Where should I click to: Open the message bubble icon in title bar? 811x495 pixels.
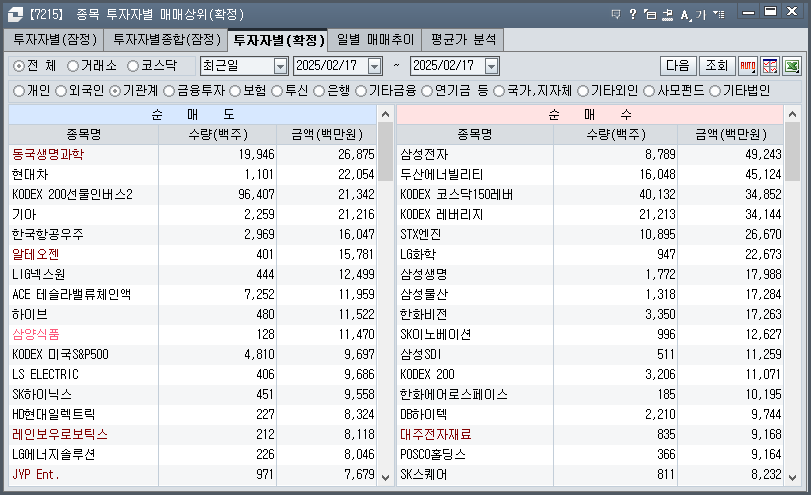tap(615, 14)
